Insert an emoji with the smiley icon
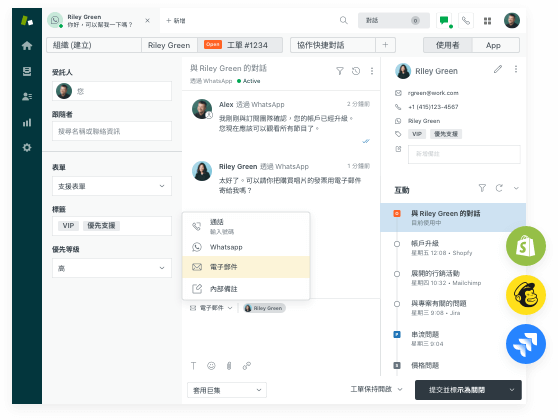The image size is (558, 420). [211, 366]
